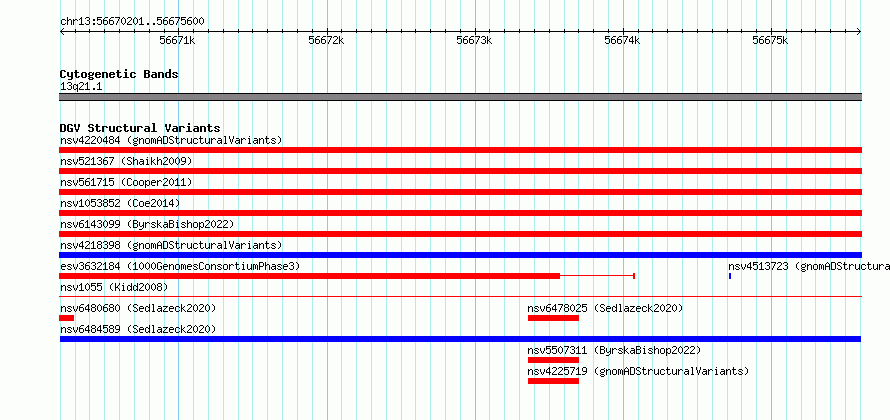Select the red bar under nsv4225719
Image resolution: width=890 pixels, height=420 pixels.
click(553, 381)
